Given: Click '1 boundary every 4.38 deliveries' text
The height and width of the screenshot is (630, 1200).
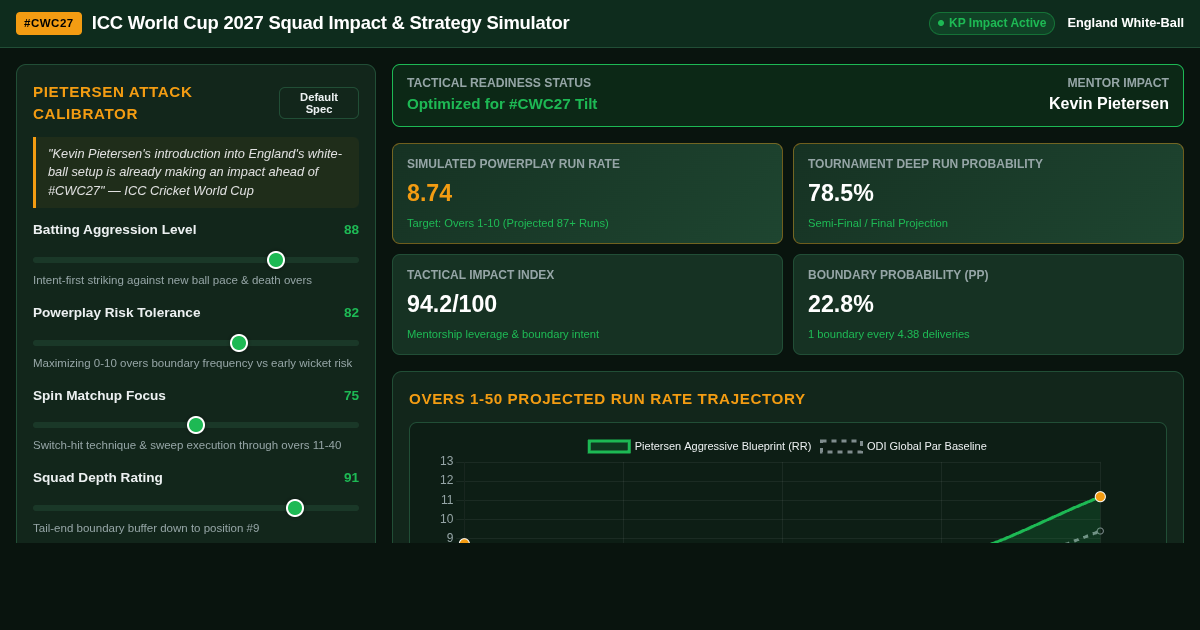Looking at the screenshot, I should [889, 334].
